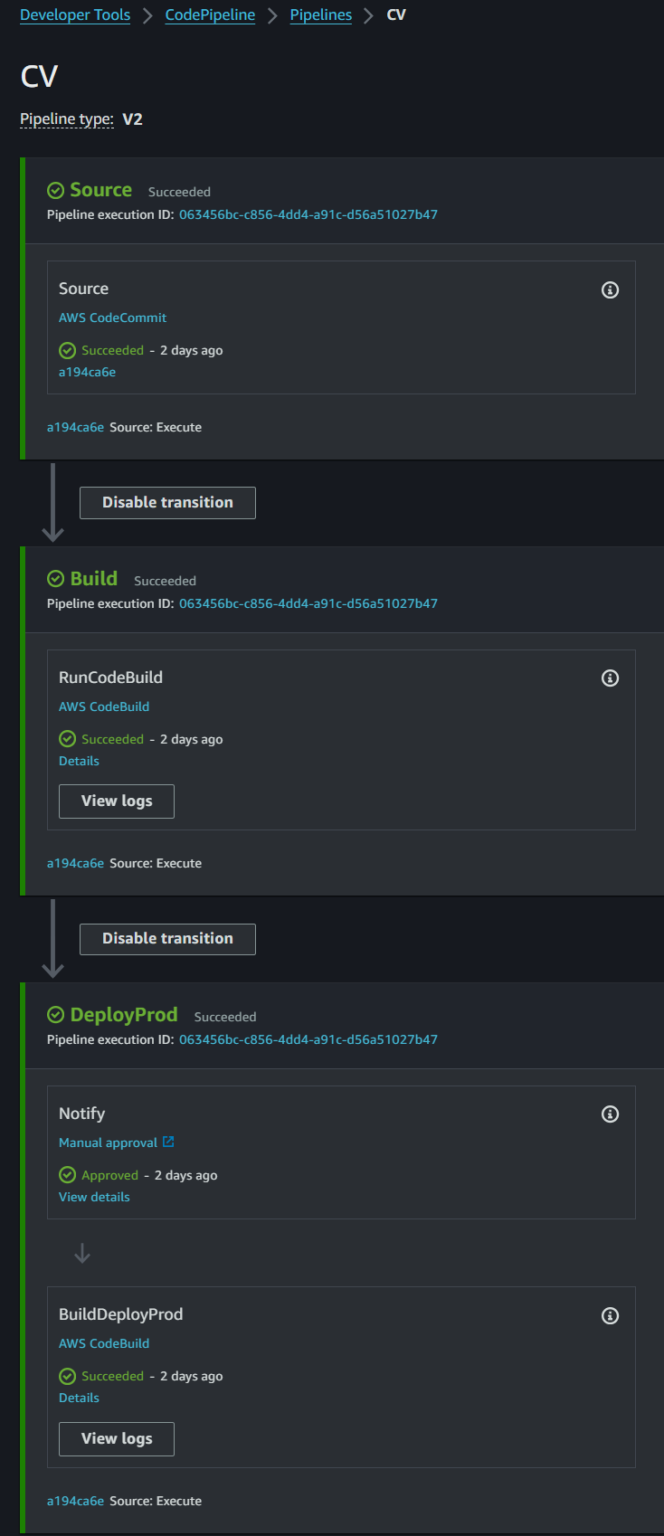Click green success check icon beside DeployProd stage title

coord(56,1015)
